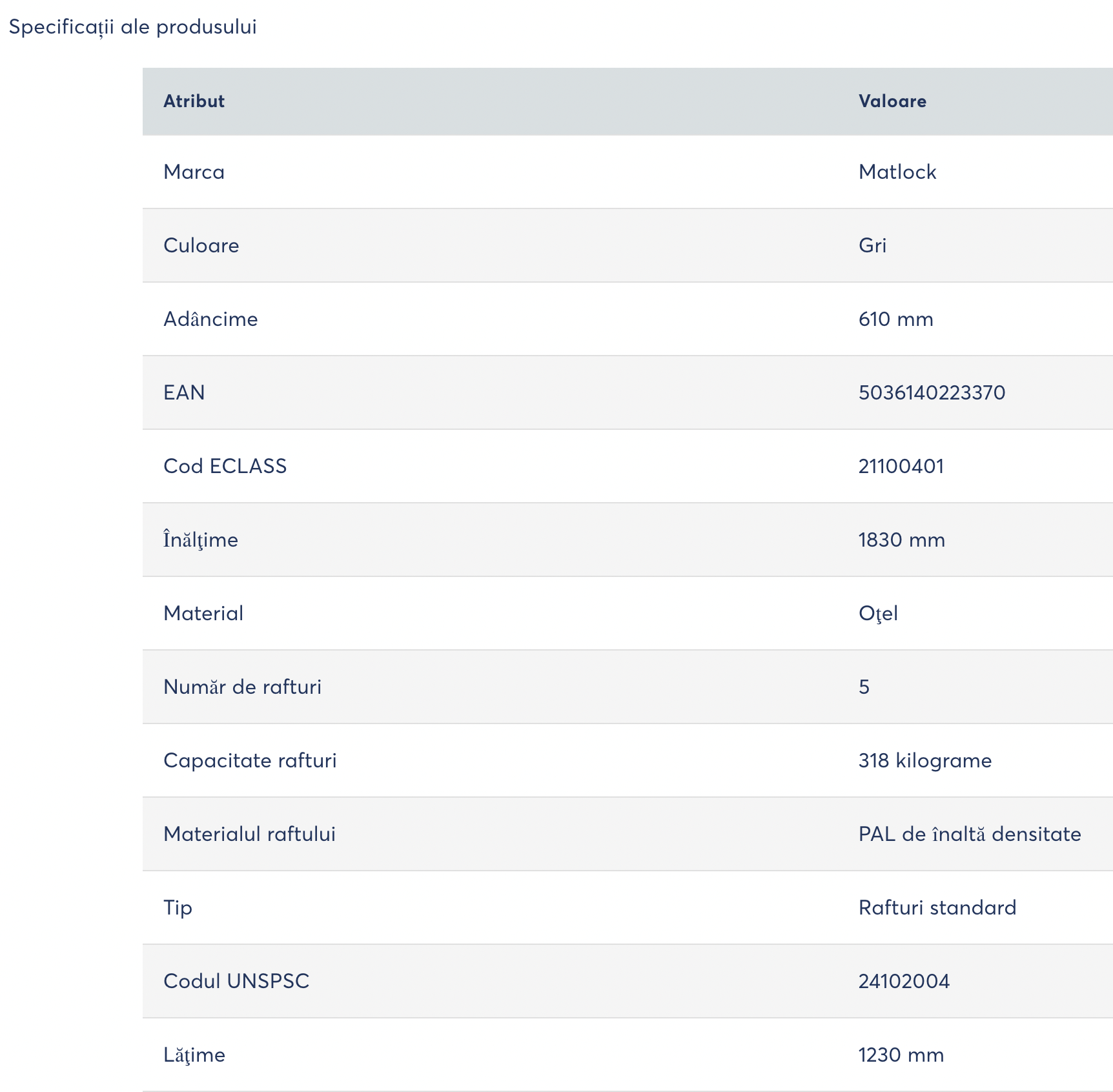The height and width of the screenshot is (1092, 1113).
Task: Select ECLASS code 21100401
Action: [x=901, y=466]
